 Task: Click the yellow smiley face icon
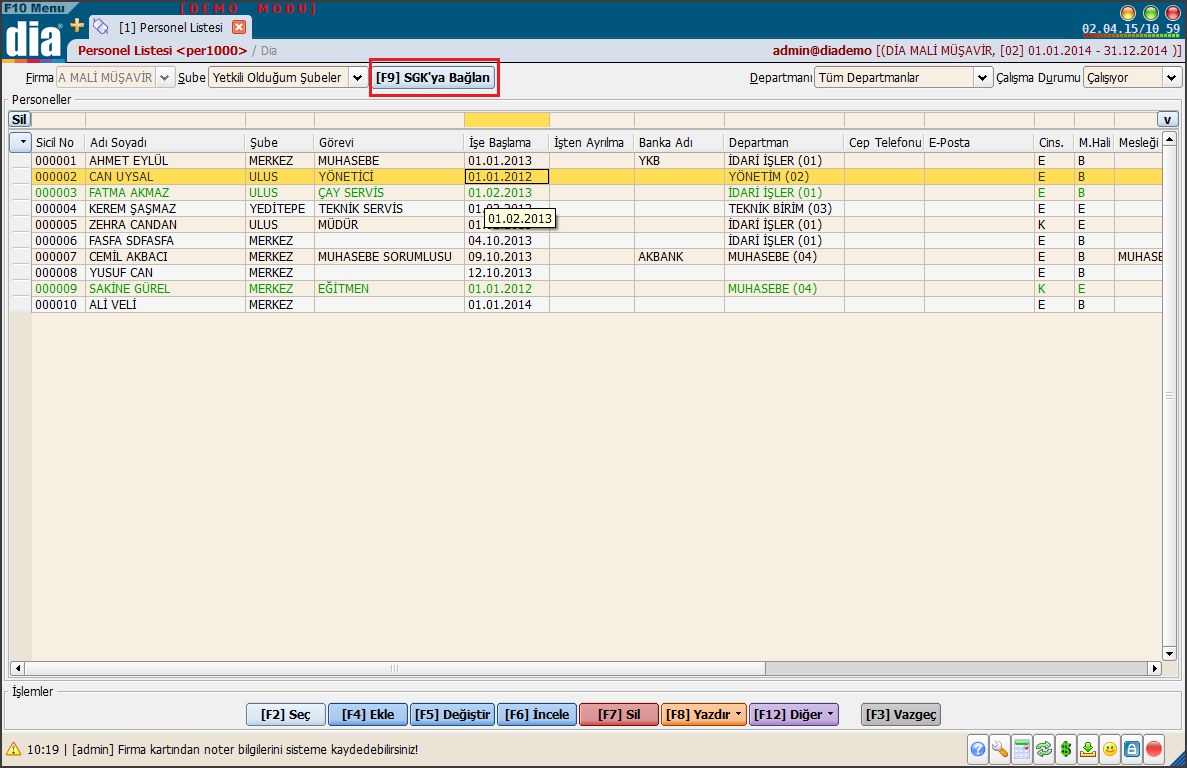(1110, 749)
